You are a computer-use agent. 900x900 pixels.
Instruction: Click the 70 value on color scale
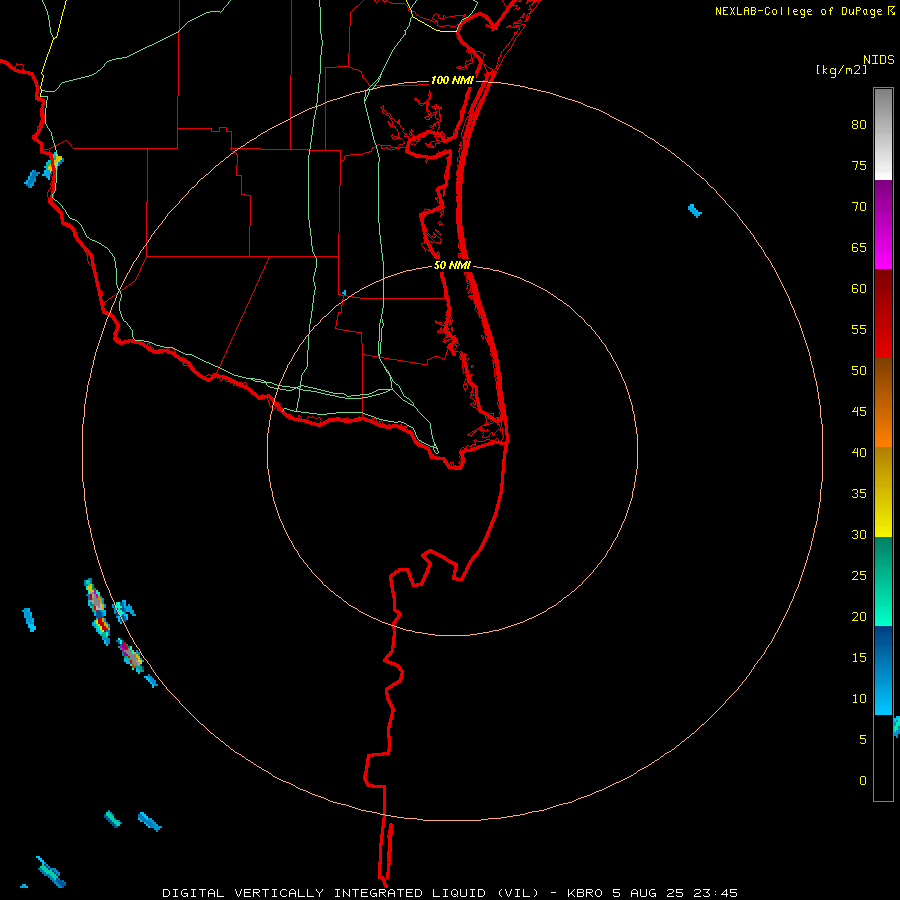point(859,207)
